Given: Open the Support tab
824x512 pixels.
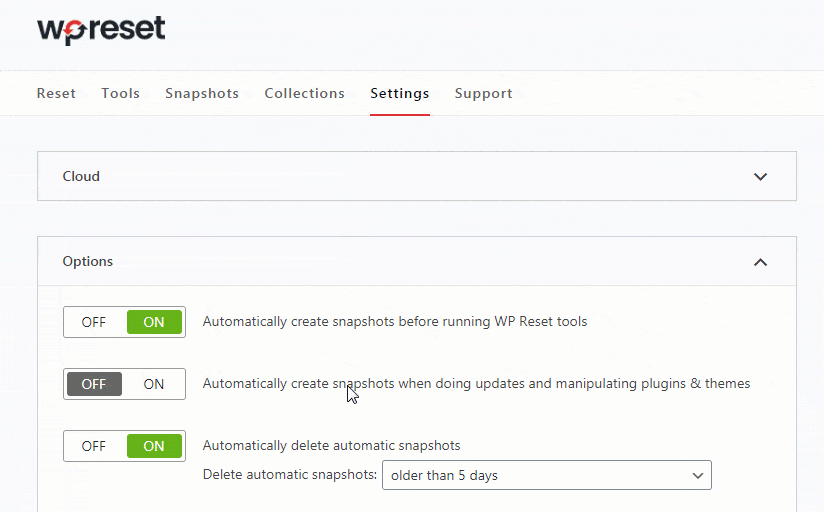Looking at the screenshot, I should (x=483, y=93).
